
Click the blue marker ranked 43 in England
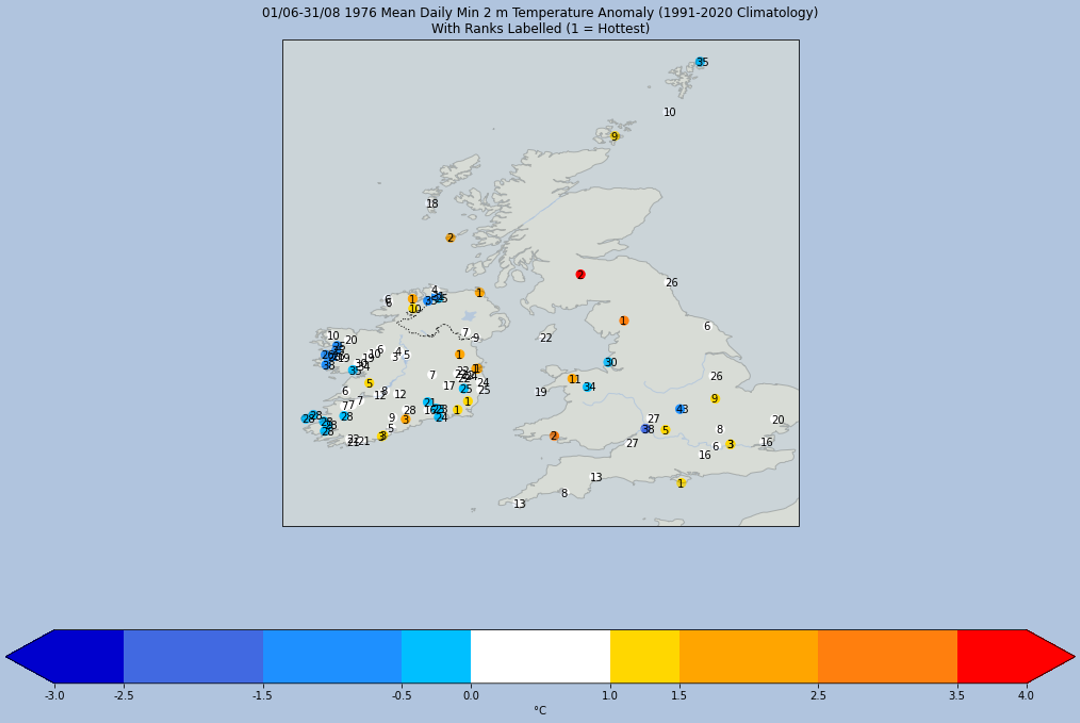[x=680, y=409]
